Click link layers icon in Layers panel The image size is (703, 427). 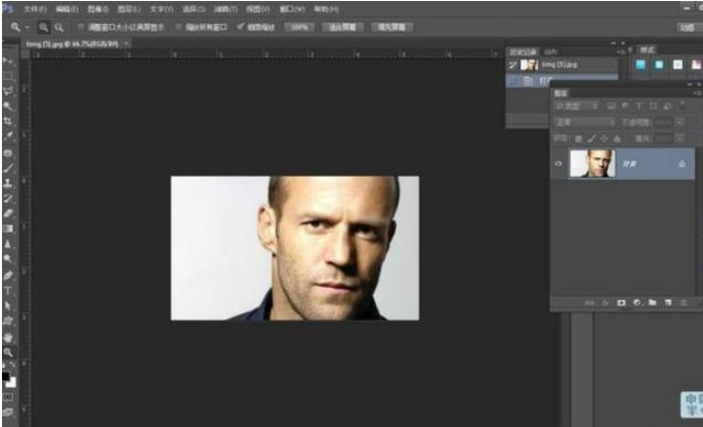pyautogui.click(x=590, y=303)
